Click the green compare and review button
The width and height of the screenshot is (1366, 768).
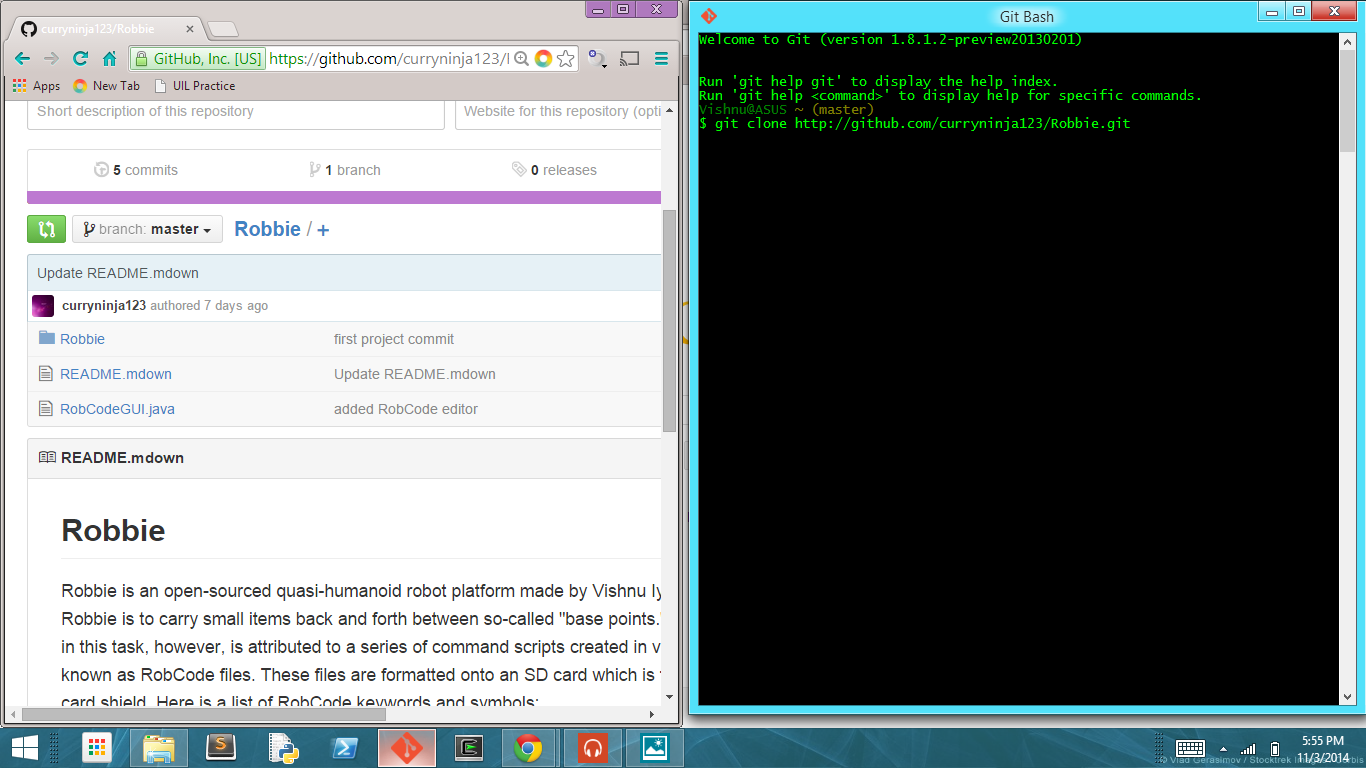tap(46, 229)
